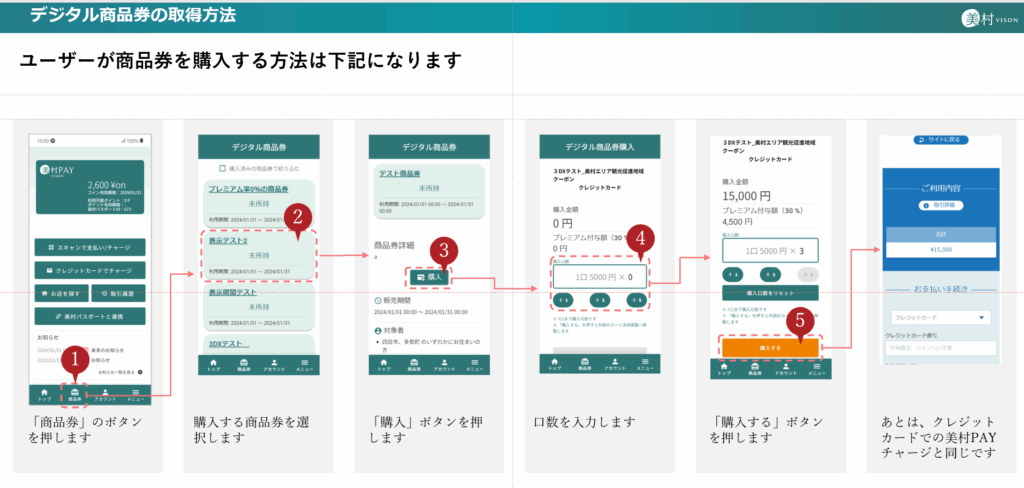Image resolution: width=1024 pixels, height=488 pixels.
Task: Click お店を探す store button
Action: pos(60,293)
